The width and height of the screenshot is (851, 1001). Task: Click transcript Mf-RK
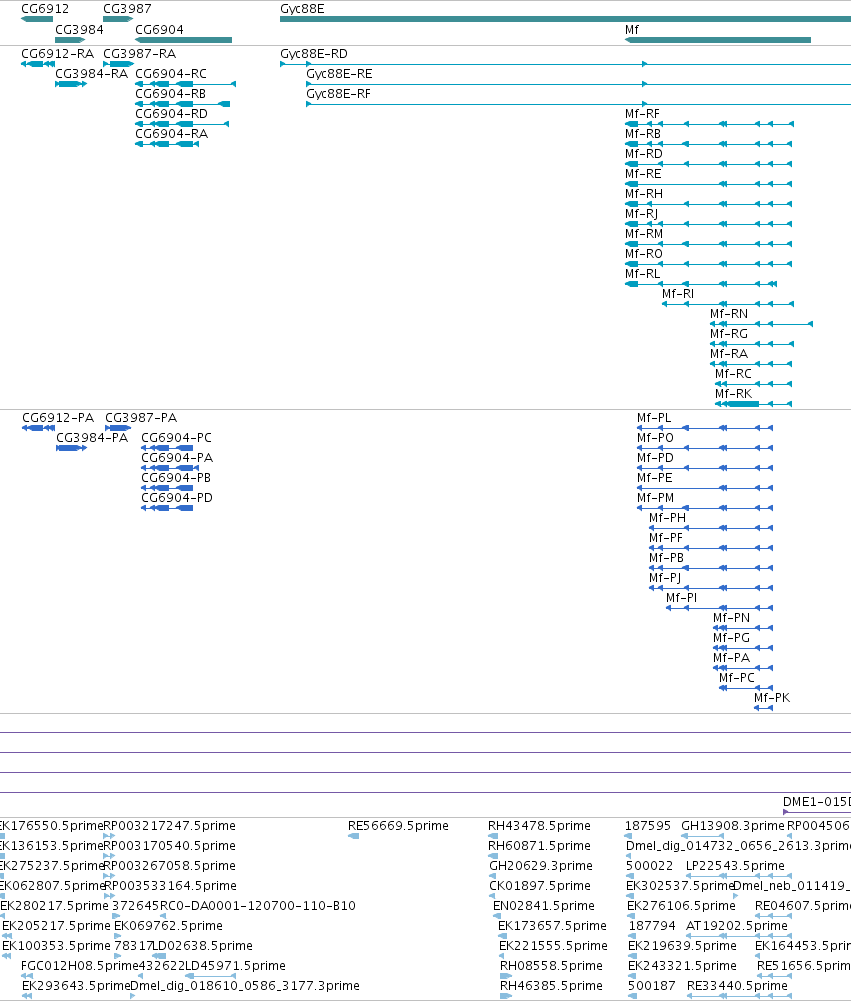[733, 394]
